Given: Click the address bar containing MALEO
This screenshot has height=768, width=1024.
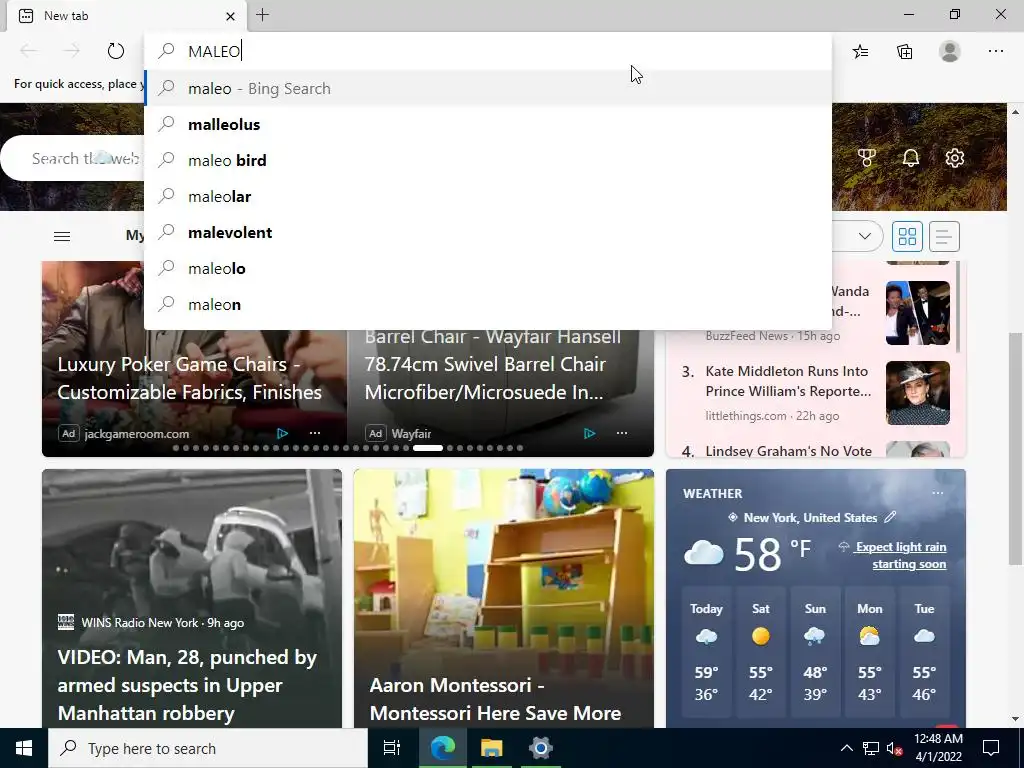Looking at the screenshot, I should [488, 51].
